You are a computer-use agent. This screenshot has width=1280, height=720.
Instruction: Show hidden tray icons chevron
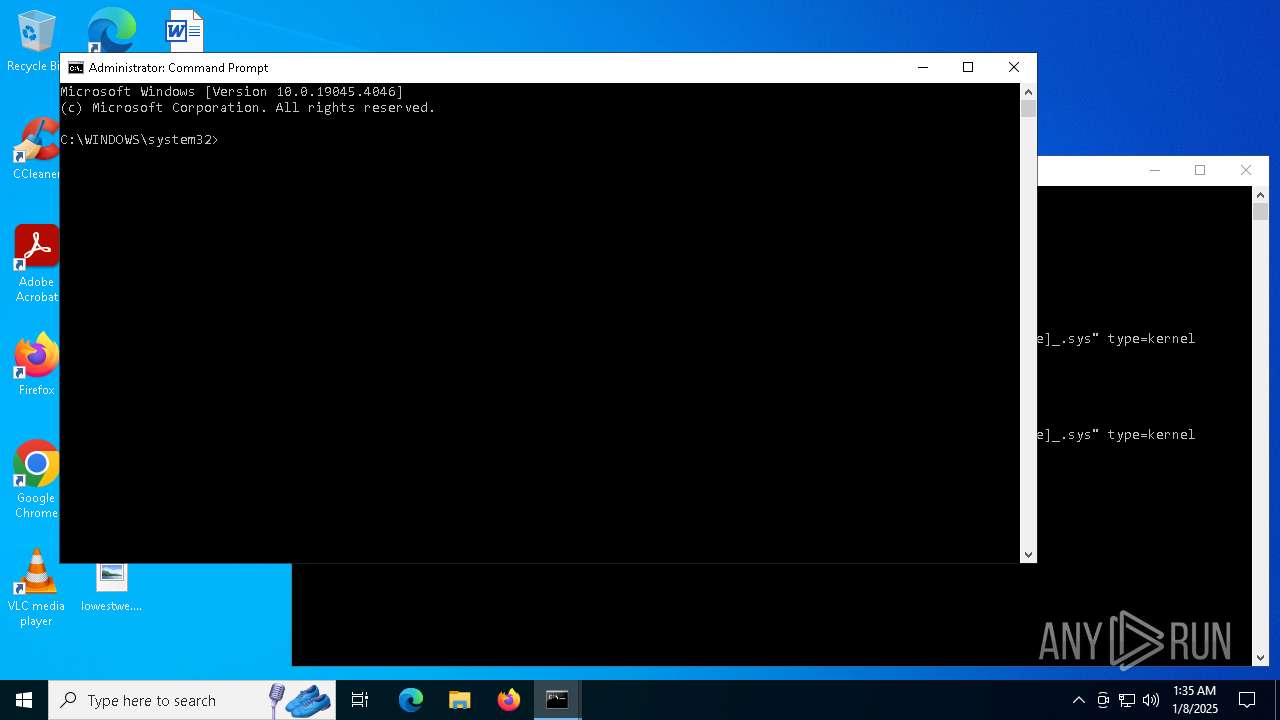click(1078, 700)
